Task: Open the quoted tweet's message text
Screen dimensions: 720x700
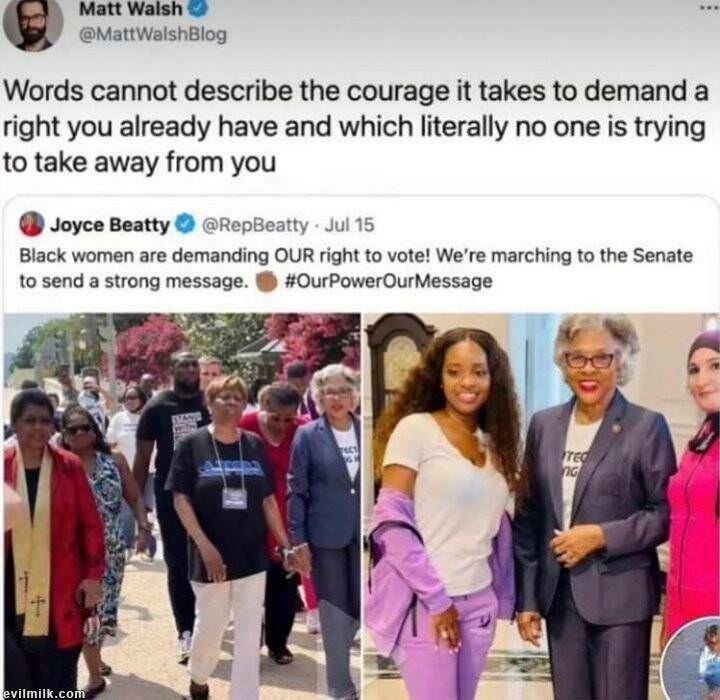Action: tap(356, 268)
